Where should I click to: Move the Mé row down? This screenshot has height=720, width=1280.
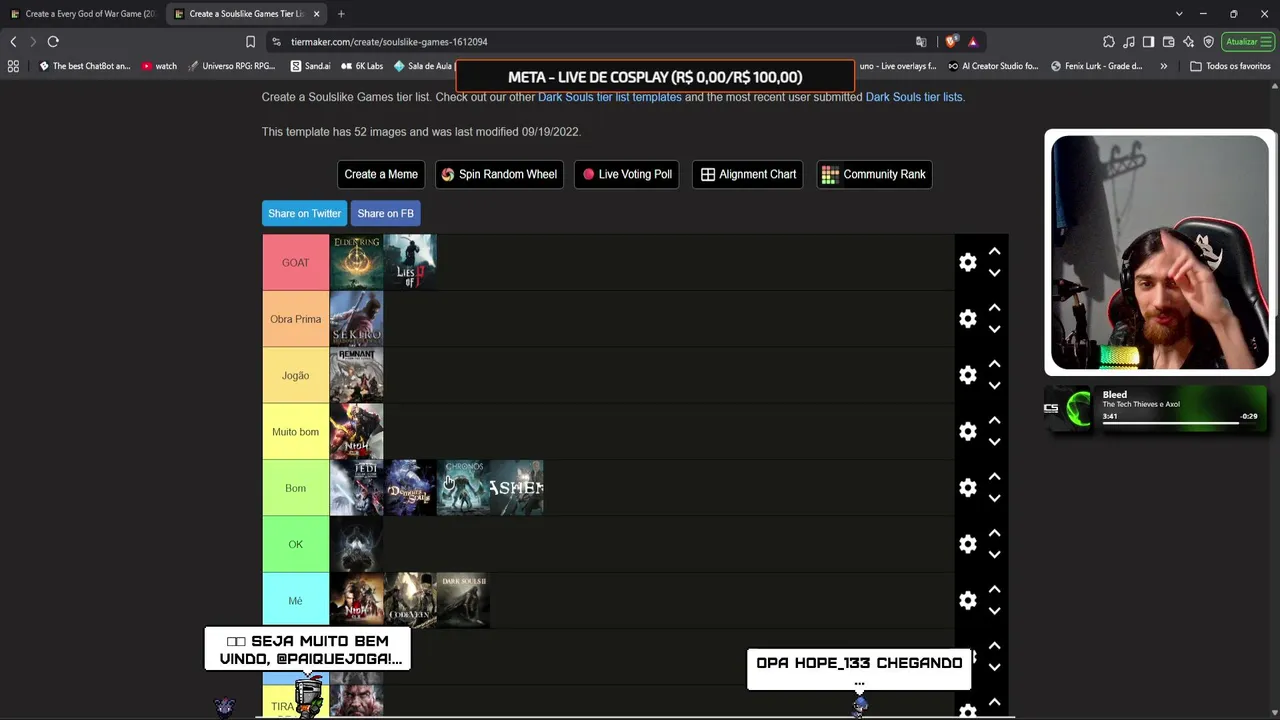click(x=994, y=611)
